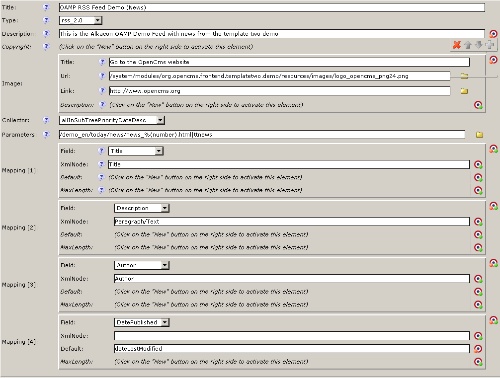The width and height of the screenshot is (500, 378).
Task: Open Mapping [4] Field dropdown showing DatePublished
Action: click(142, 322)
